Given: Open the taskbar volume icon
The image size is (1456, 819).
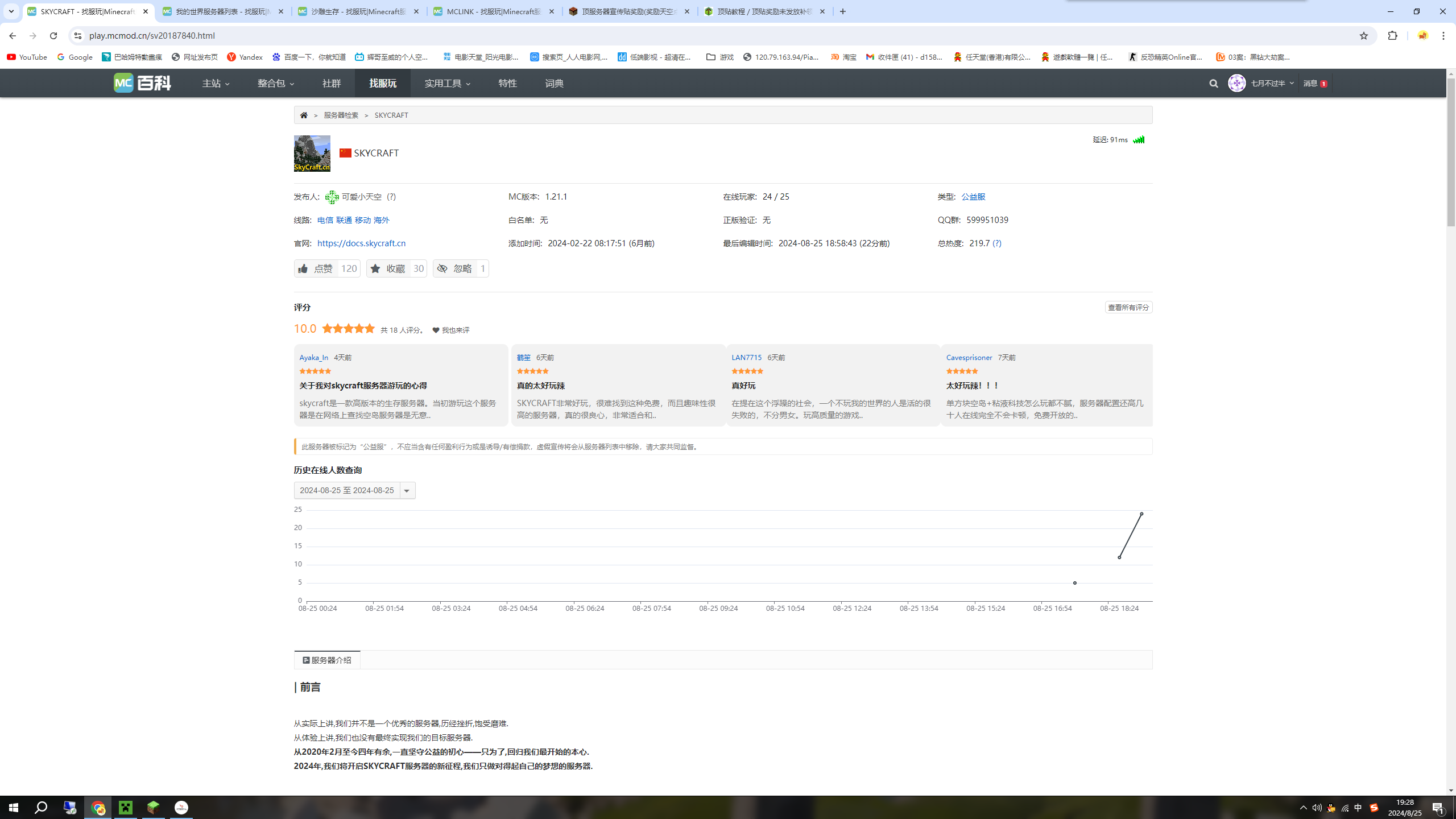Looking at the screenshot, I should tap(1317, 808).
